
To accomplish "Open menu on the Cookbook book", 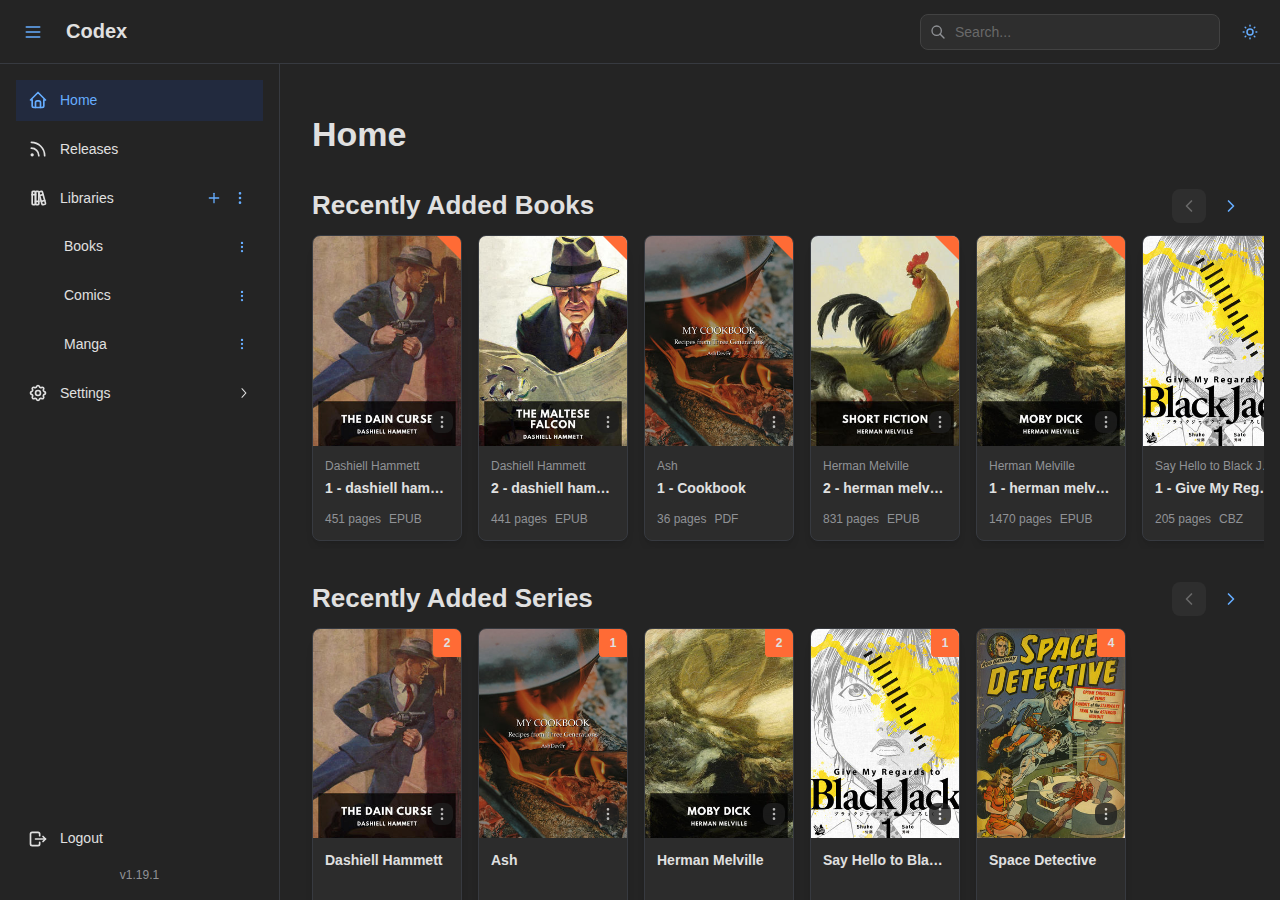I will 774,422.
